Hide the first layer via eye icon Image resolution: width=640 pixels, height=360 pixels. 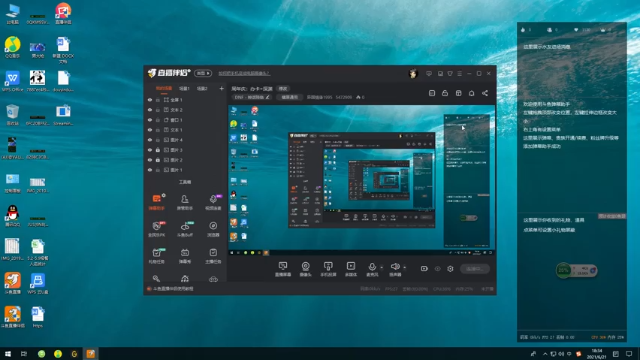coord(150,100)
